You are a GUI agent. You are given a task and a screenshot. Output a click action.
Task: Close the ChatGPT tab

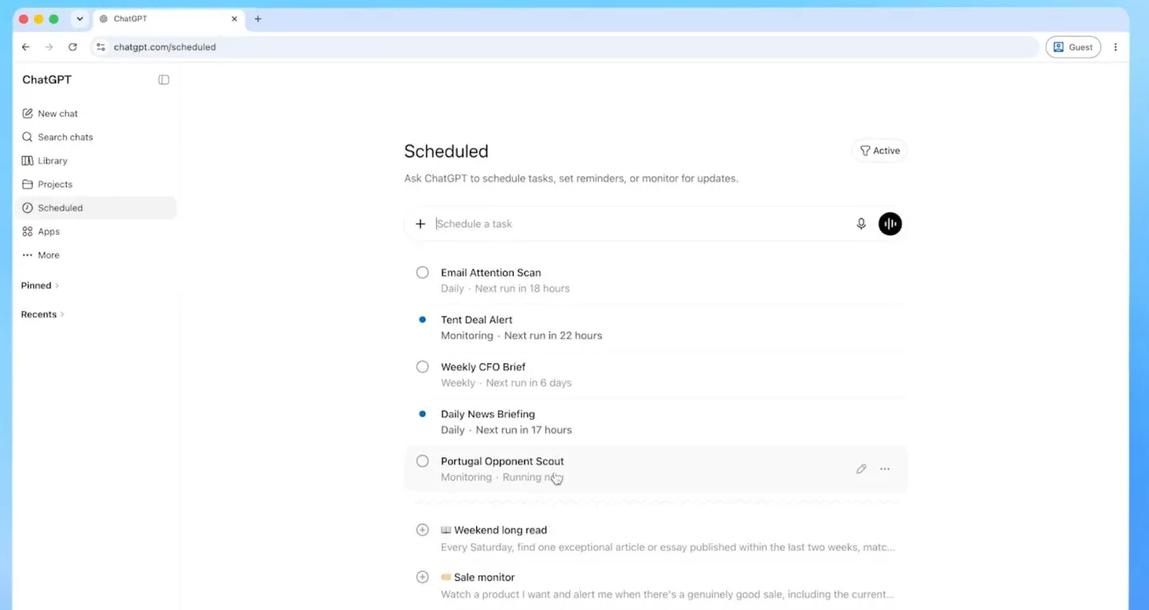point(234,19)
